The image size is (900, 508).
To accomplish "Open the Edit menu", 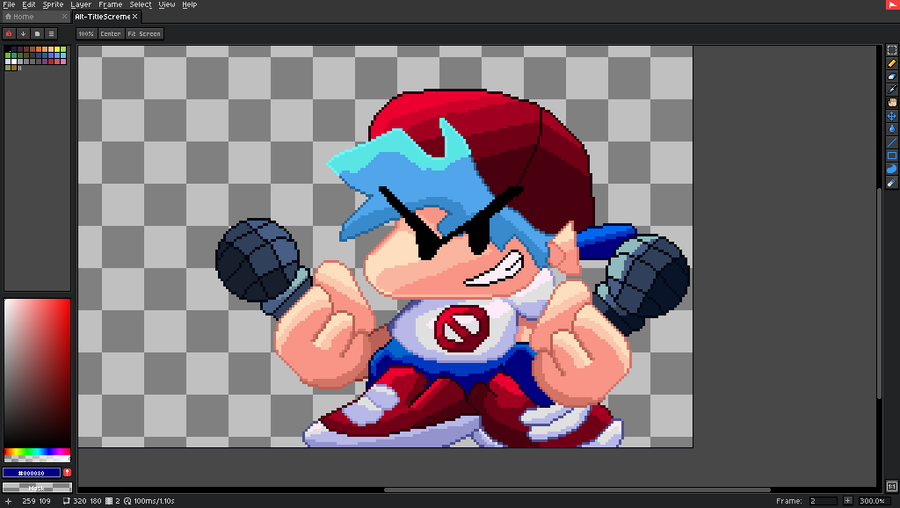I will (x=29, y=5).
